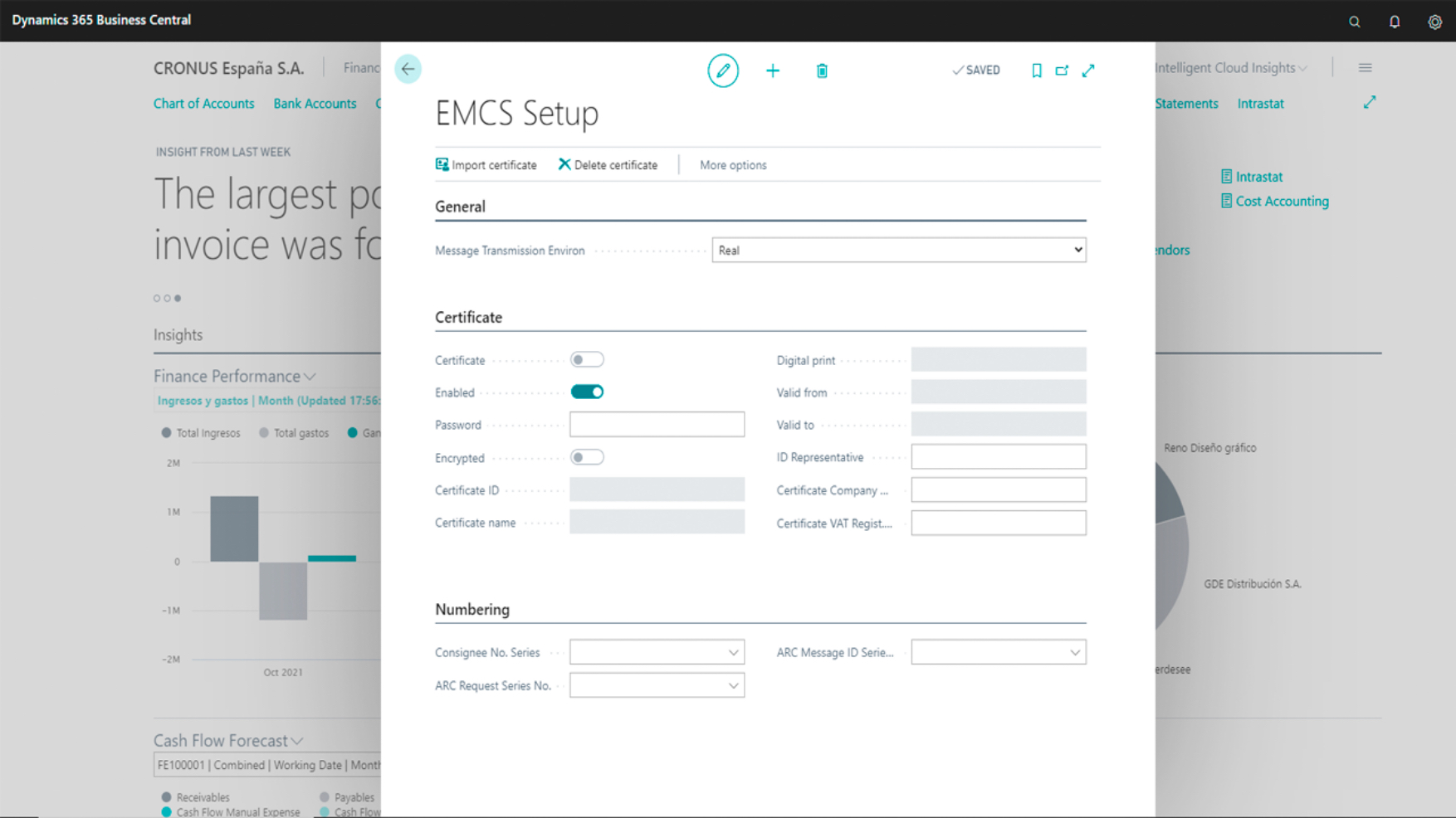The image size is (1456, 818).
Task: Disable the Enabled toggle
Action: click(587, 391)
